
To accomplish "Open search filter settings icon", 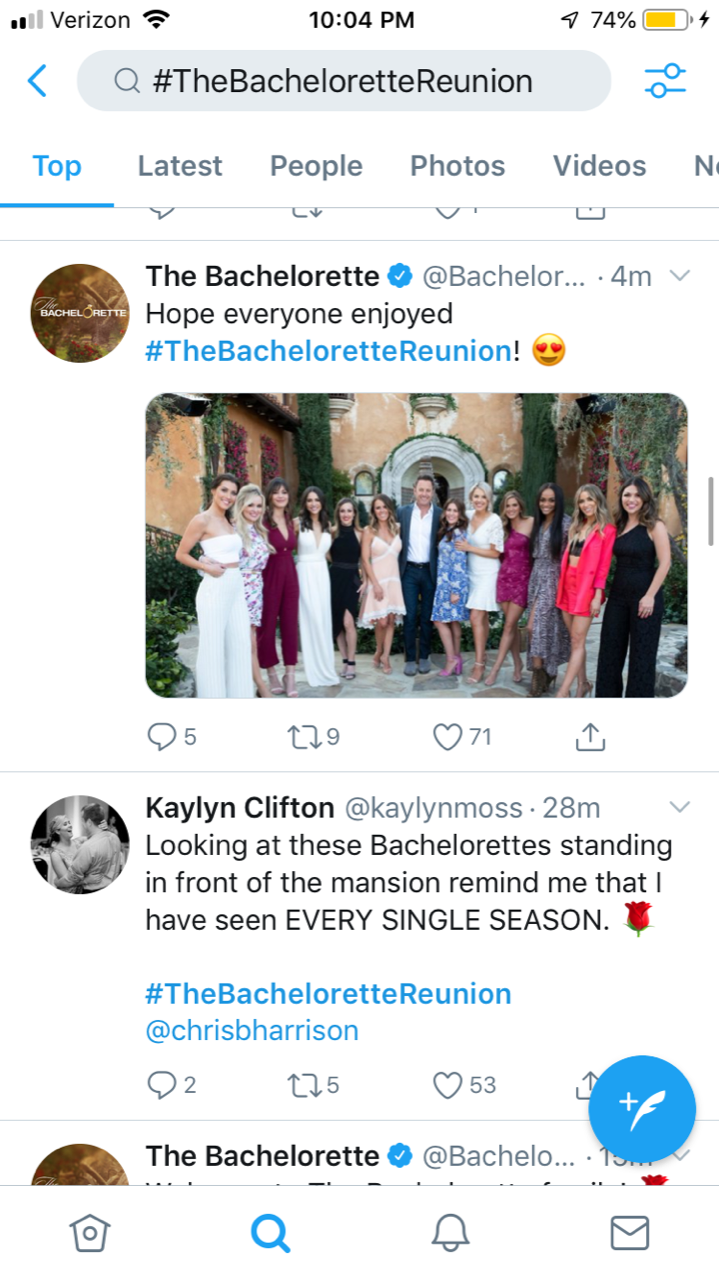I will pyautogui.click(x=665, y=81).
